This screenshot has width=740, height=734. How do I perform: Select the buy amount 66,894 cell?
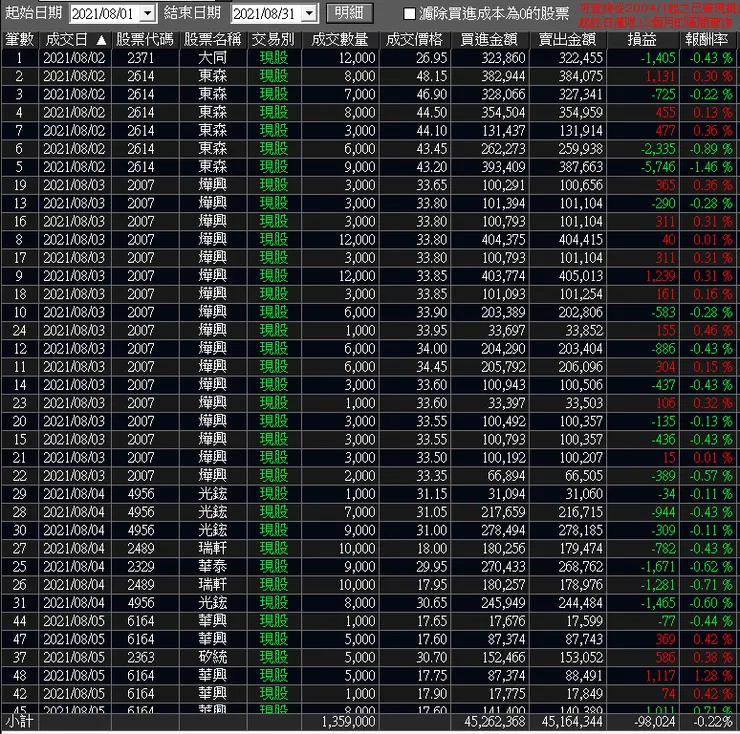[x=490, y=476]
